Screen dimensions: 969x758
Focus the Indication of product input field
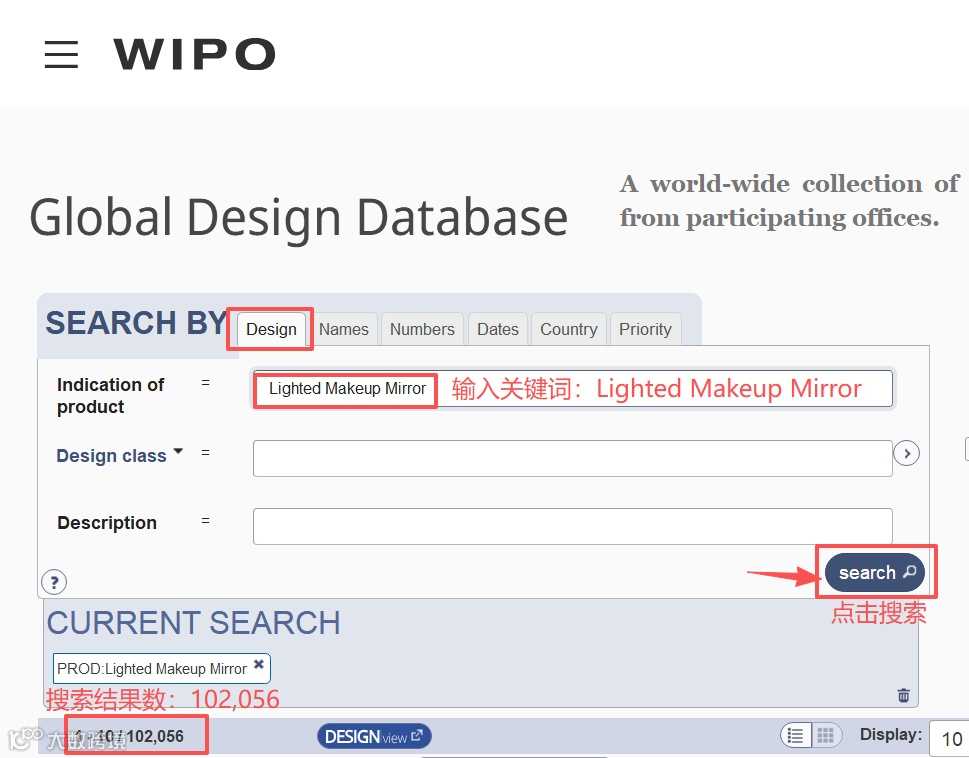coord(573,389)
